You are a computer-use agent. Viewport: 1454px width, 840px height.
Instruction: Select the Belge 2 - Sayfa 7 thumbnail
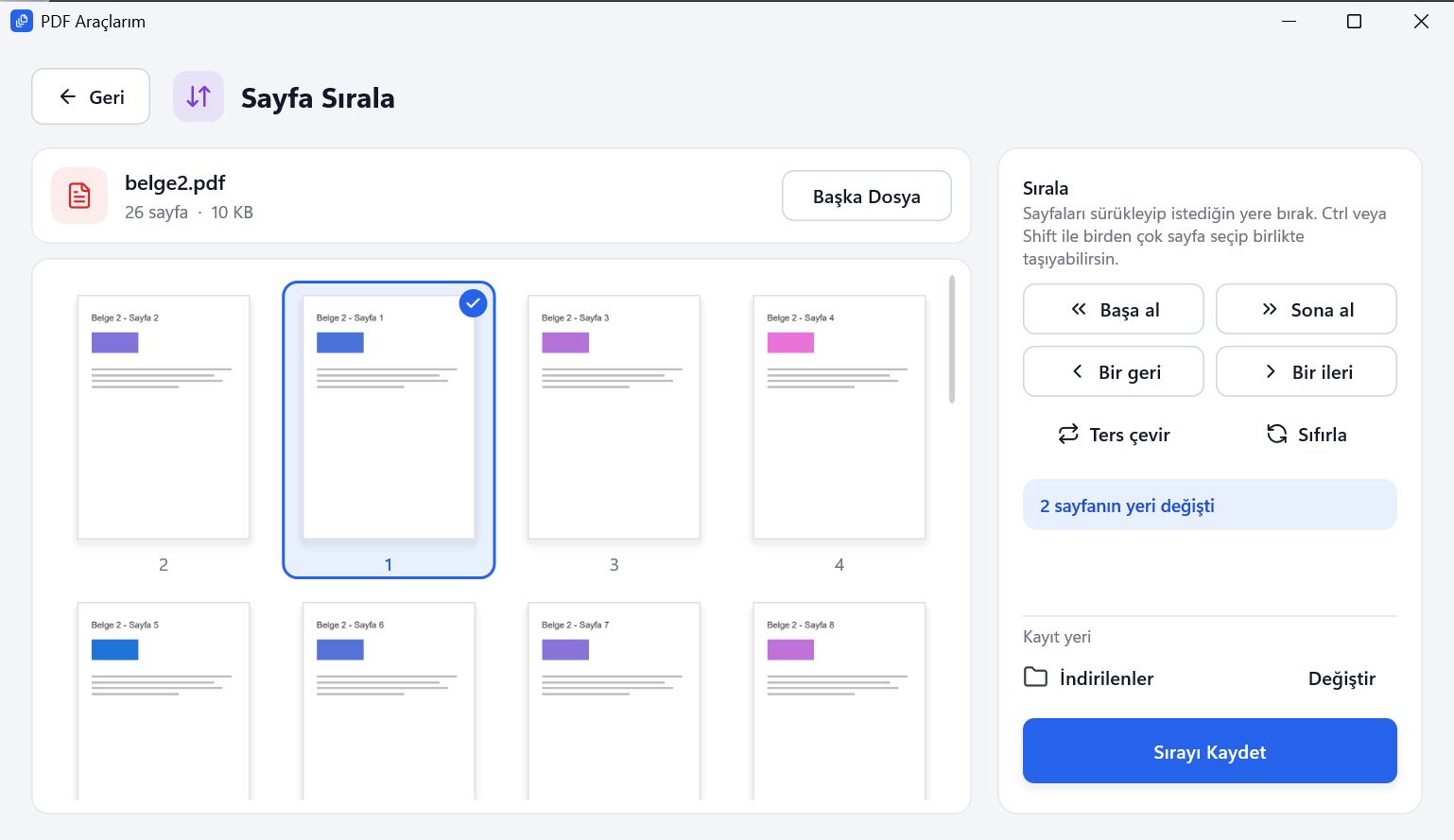tap(614, 701)
